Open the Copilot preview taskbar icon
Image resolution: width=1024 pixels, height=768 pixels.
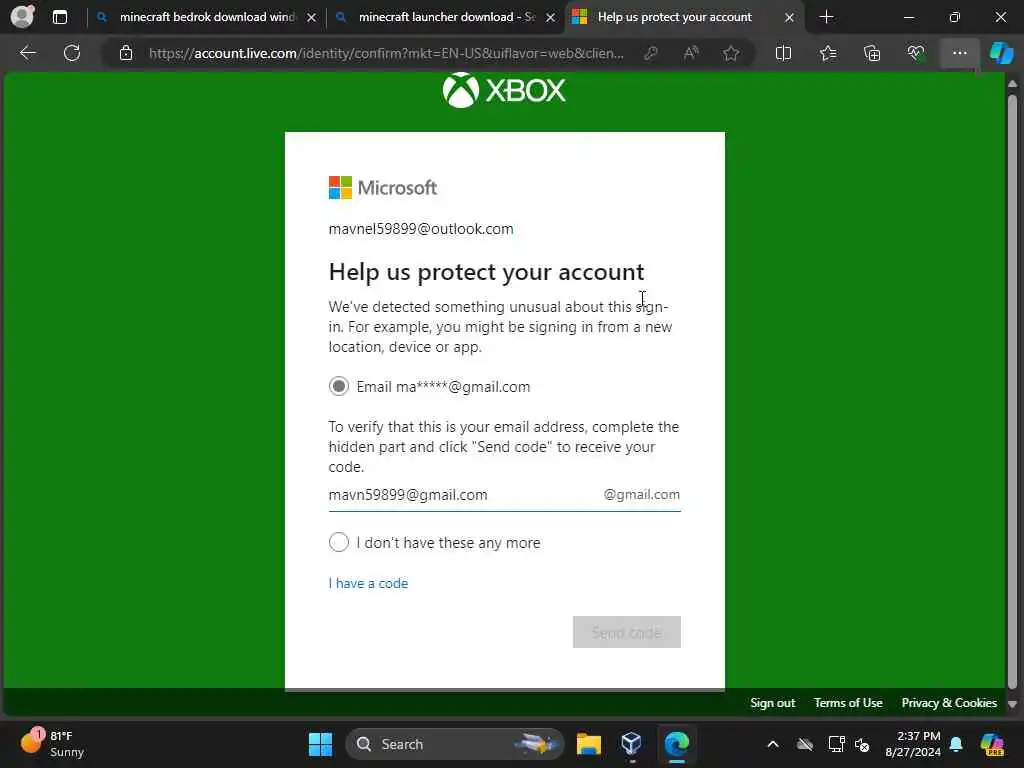point(992,744)
